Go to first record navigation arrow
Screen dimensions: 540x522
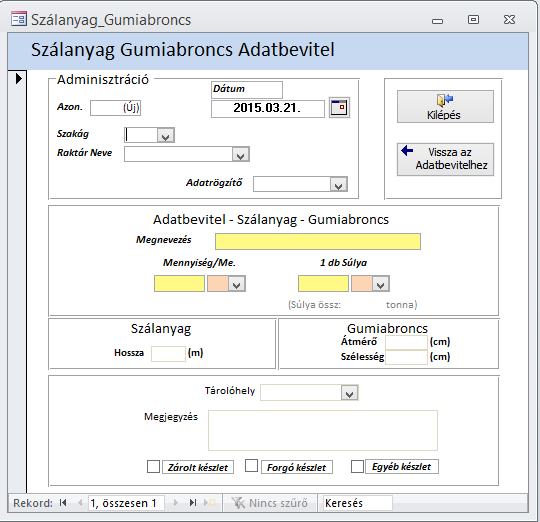(x=63, y=503)
